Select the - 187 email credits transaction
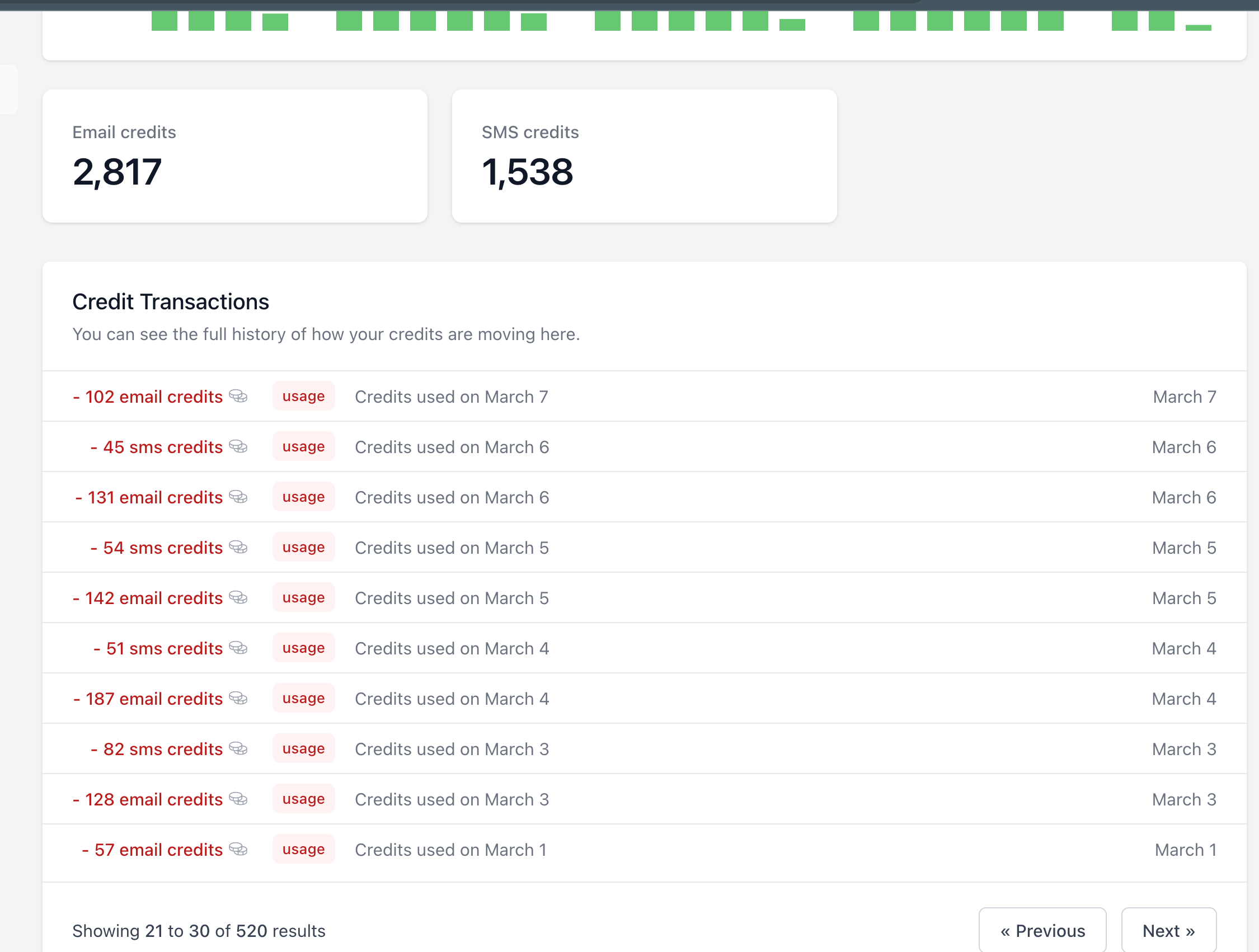 point(644,698)
